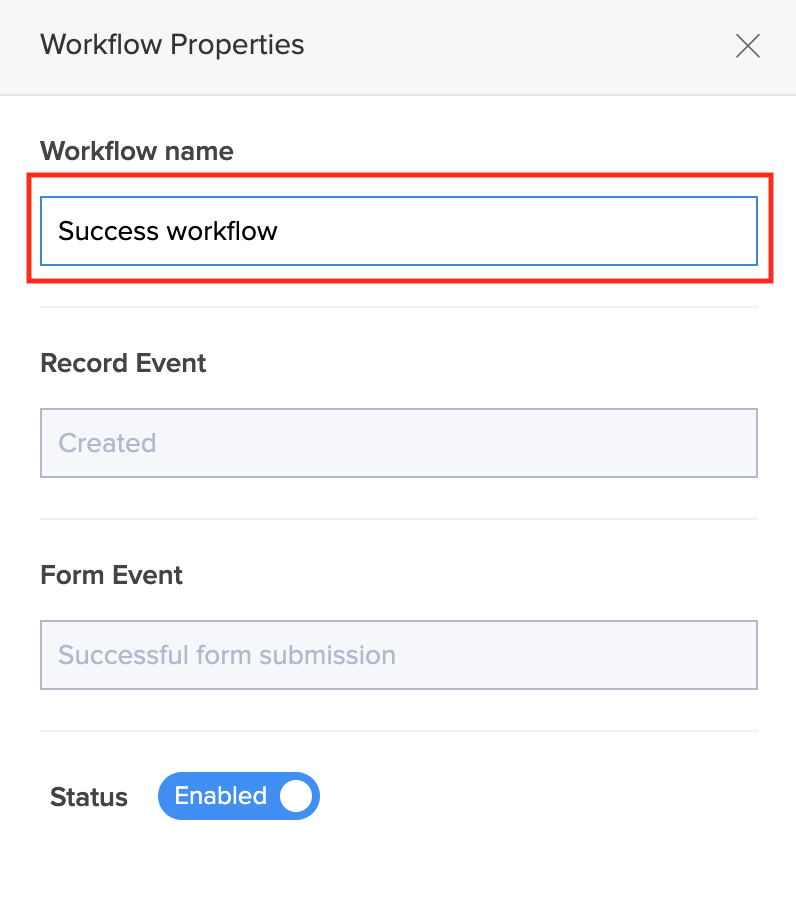Image resolution: width=796 pixels, height=904 pixels.
Task: Click the "Record Event" label
Action: tap(123, 363)
